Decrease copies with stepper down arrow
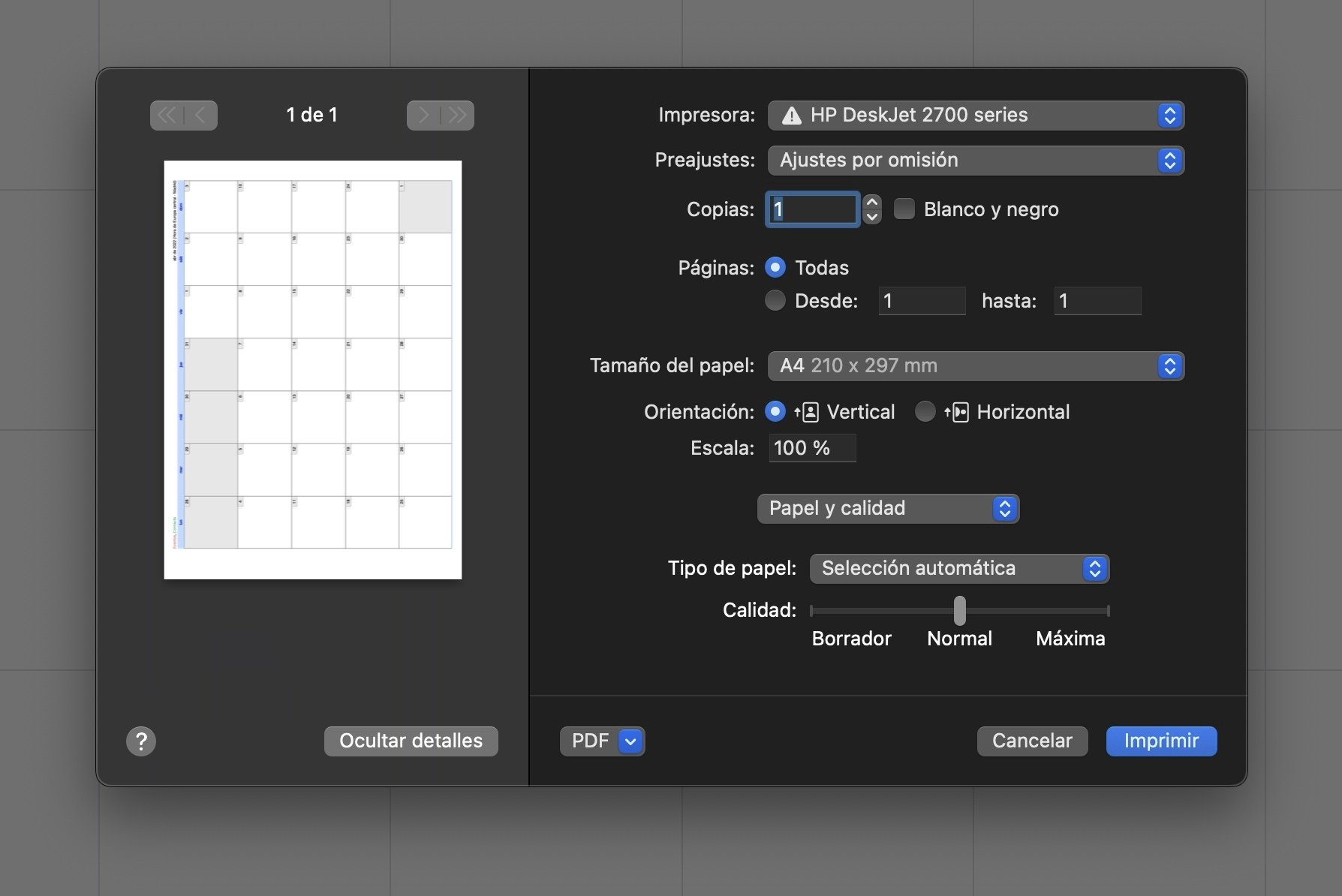Screen dimensions: 1342x896 click(871, 217)
